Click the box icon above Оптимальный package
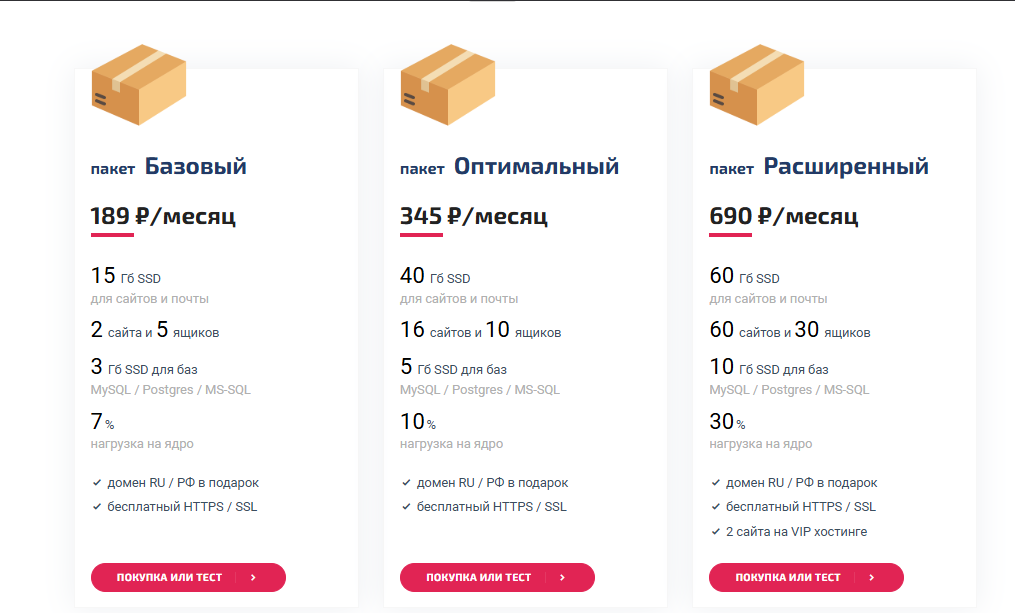This screenshot has width=1015, height=613. pos(448,85)
